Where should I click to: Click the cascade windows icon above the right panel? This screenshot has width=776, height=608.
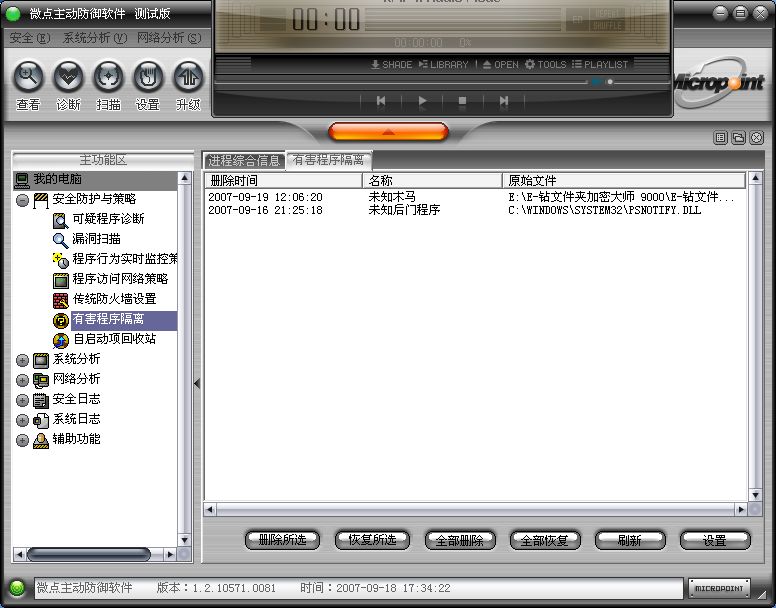738,138
